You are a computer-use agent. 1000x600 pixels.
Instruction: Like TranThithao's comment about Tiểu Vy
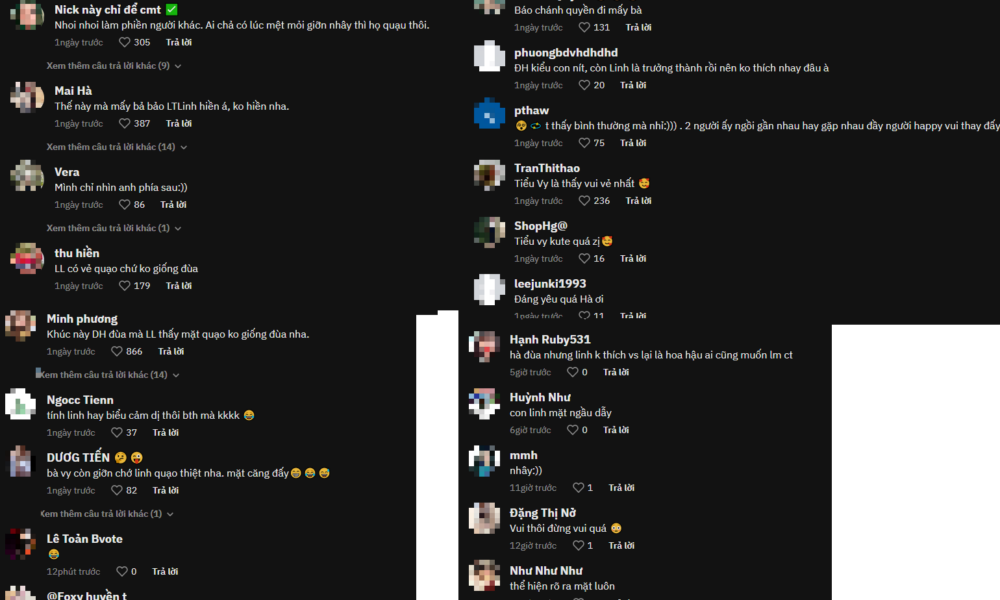pyautogui.click(x=584, y=201)
